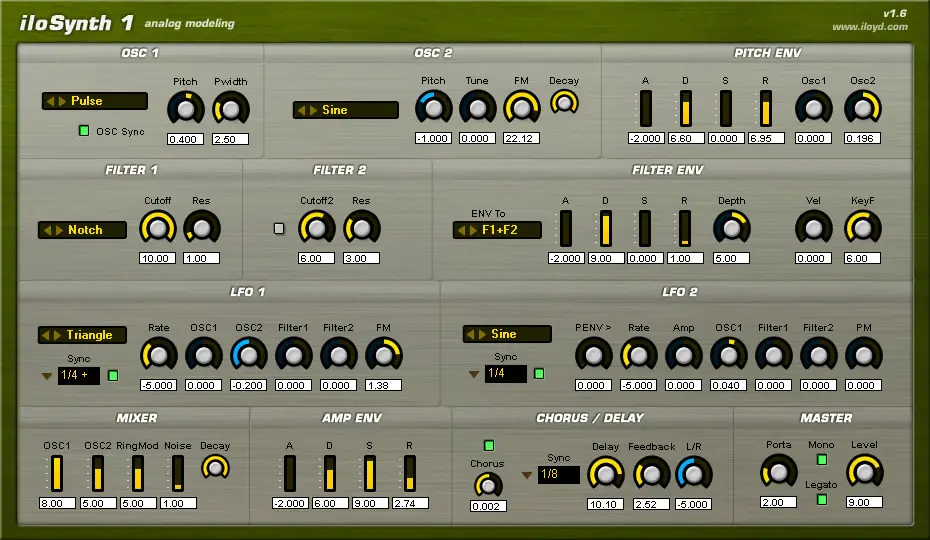Click the Pitch Env Osc1 knob
930x540 pixels.
813,108
